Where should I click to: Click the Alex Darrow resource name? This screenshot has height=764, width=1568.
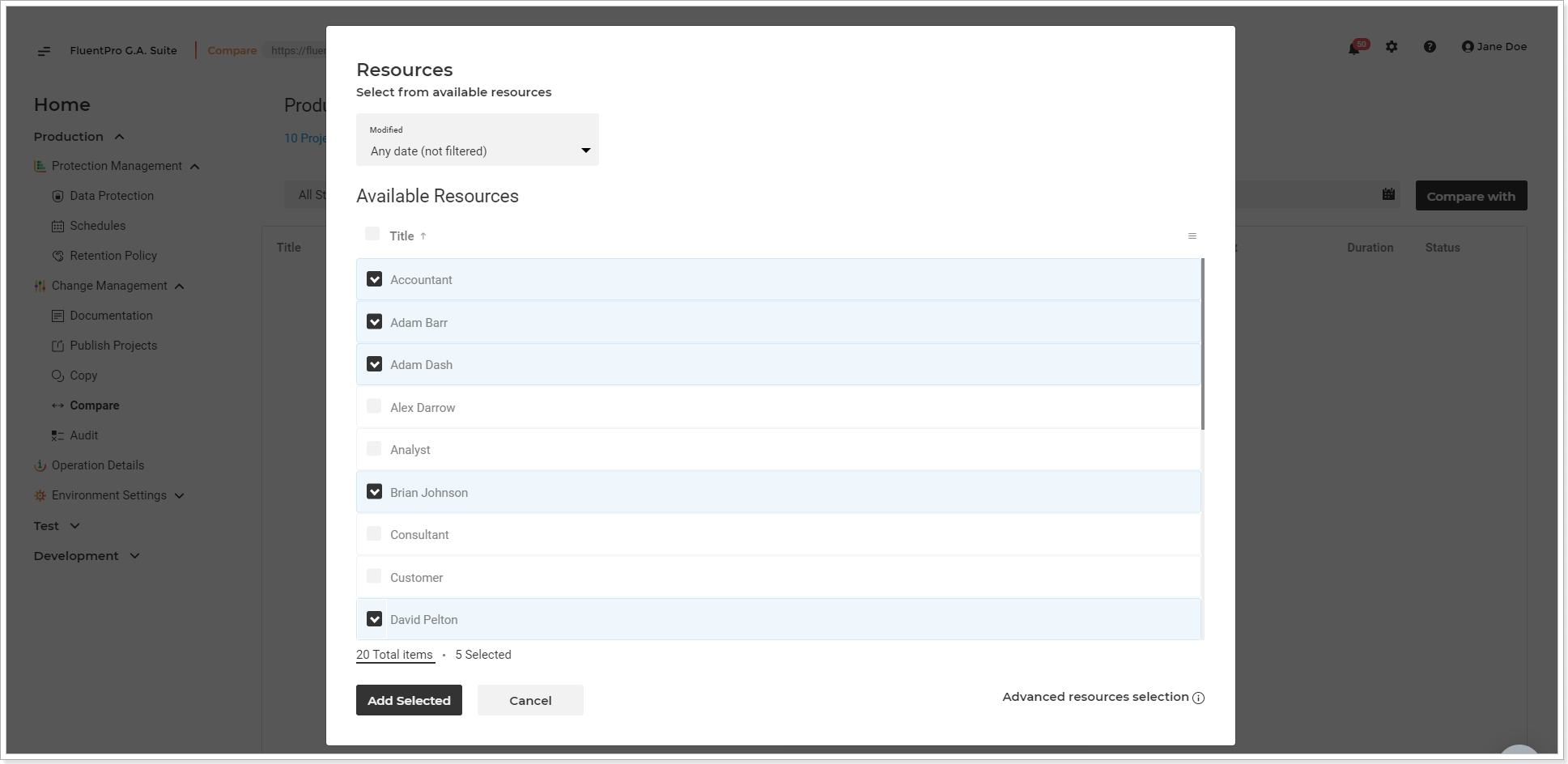(x=423, y=408)
